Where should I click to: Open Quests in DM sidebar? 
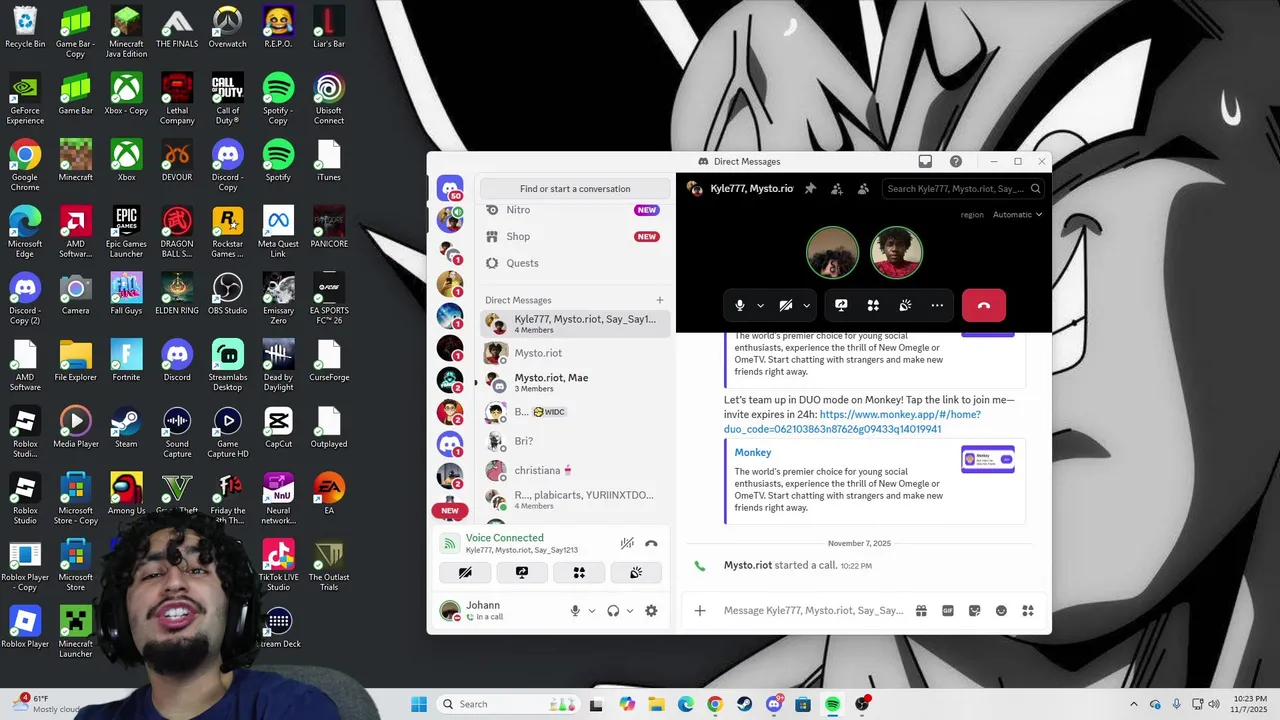tap(575, 263)
